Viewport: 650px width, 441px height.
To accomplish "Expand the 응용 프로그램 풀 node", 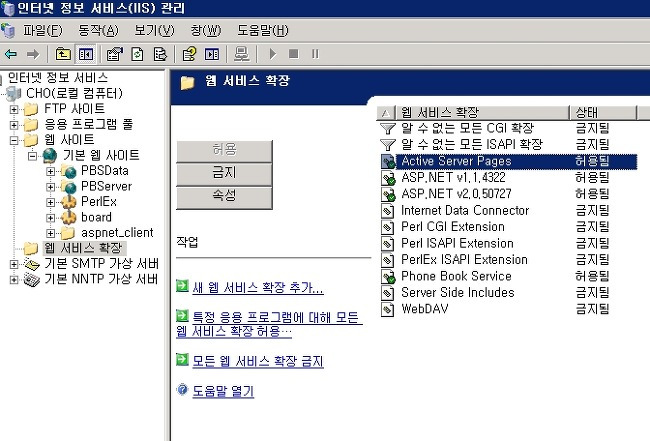I will click(x=14, y=125).
